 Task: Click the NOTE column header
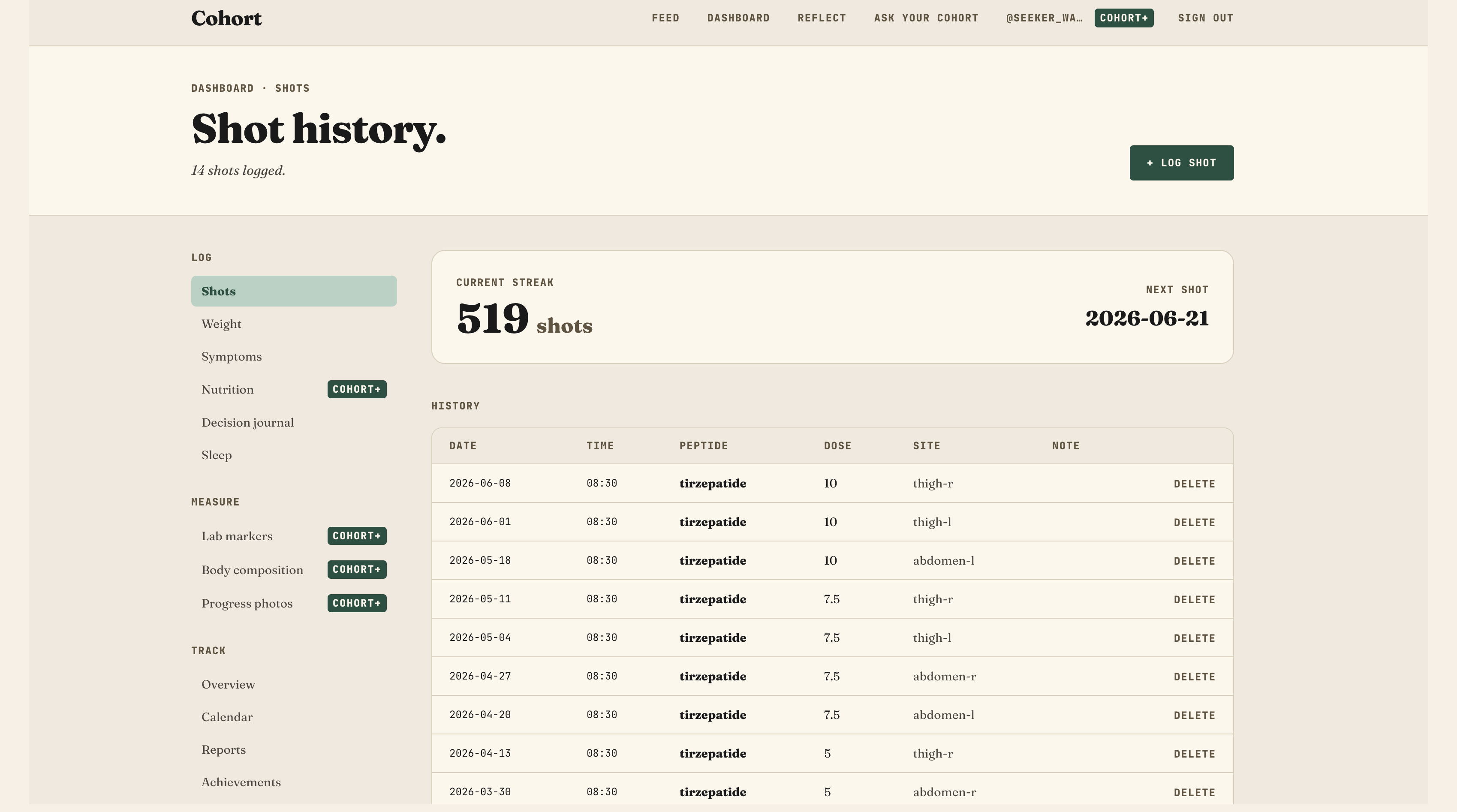pos(1066,445)
